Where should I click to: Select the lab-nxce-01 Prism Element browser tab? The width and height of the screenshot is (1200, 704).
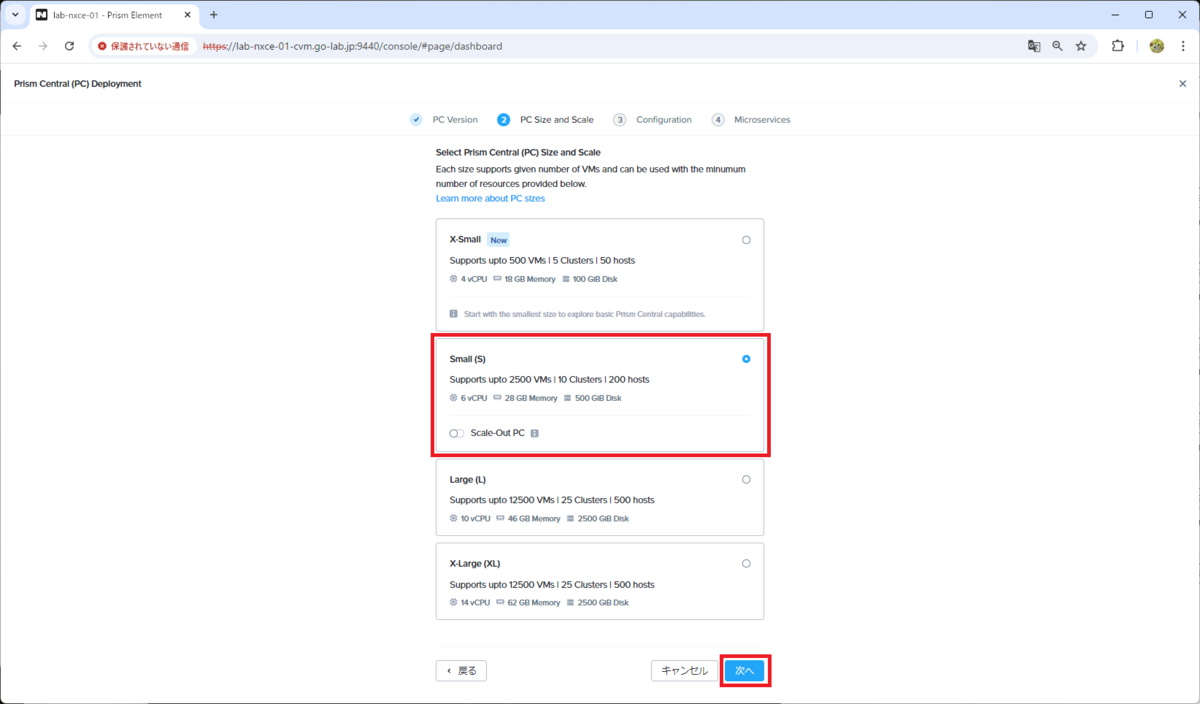pos(113,16)
